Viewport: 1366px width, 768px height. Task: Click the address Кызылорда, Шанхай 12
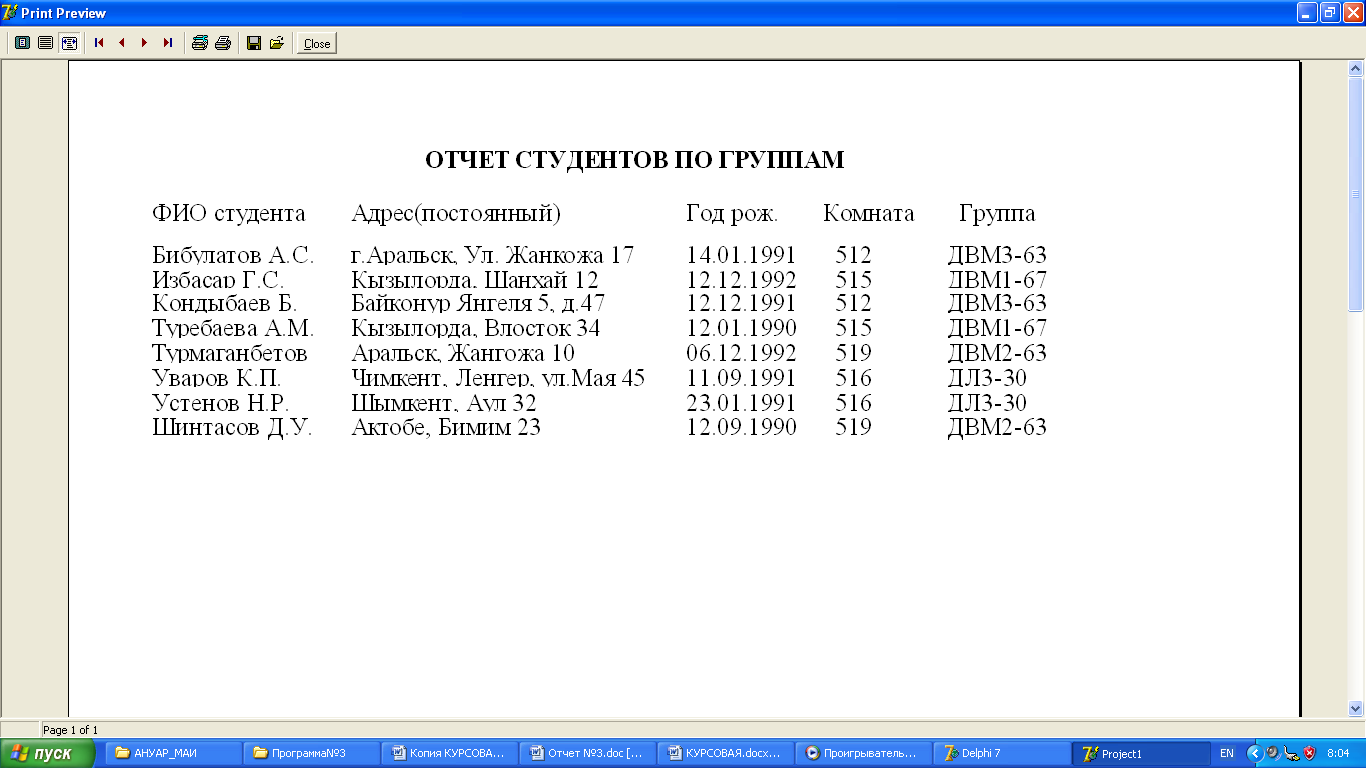[x=475, y=280]
